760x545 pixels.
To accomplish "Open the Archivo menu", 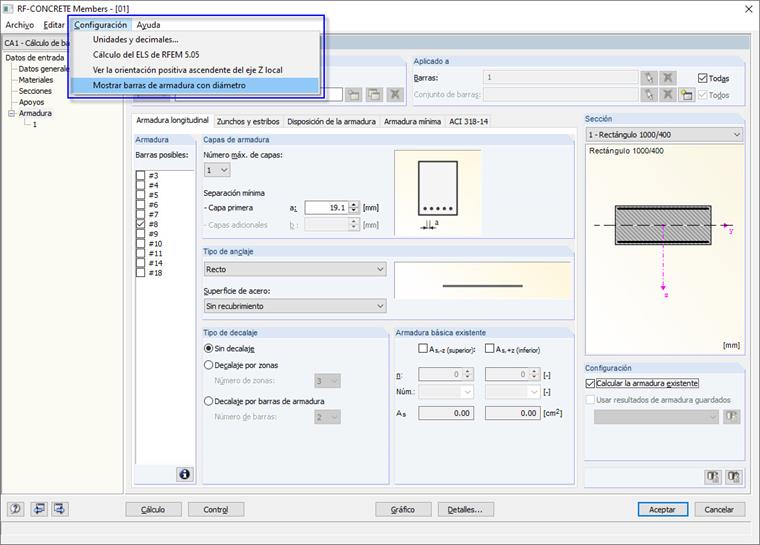I will (19, 25).
